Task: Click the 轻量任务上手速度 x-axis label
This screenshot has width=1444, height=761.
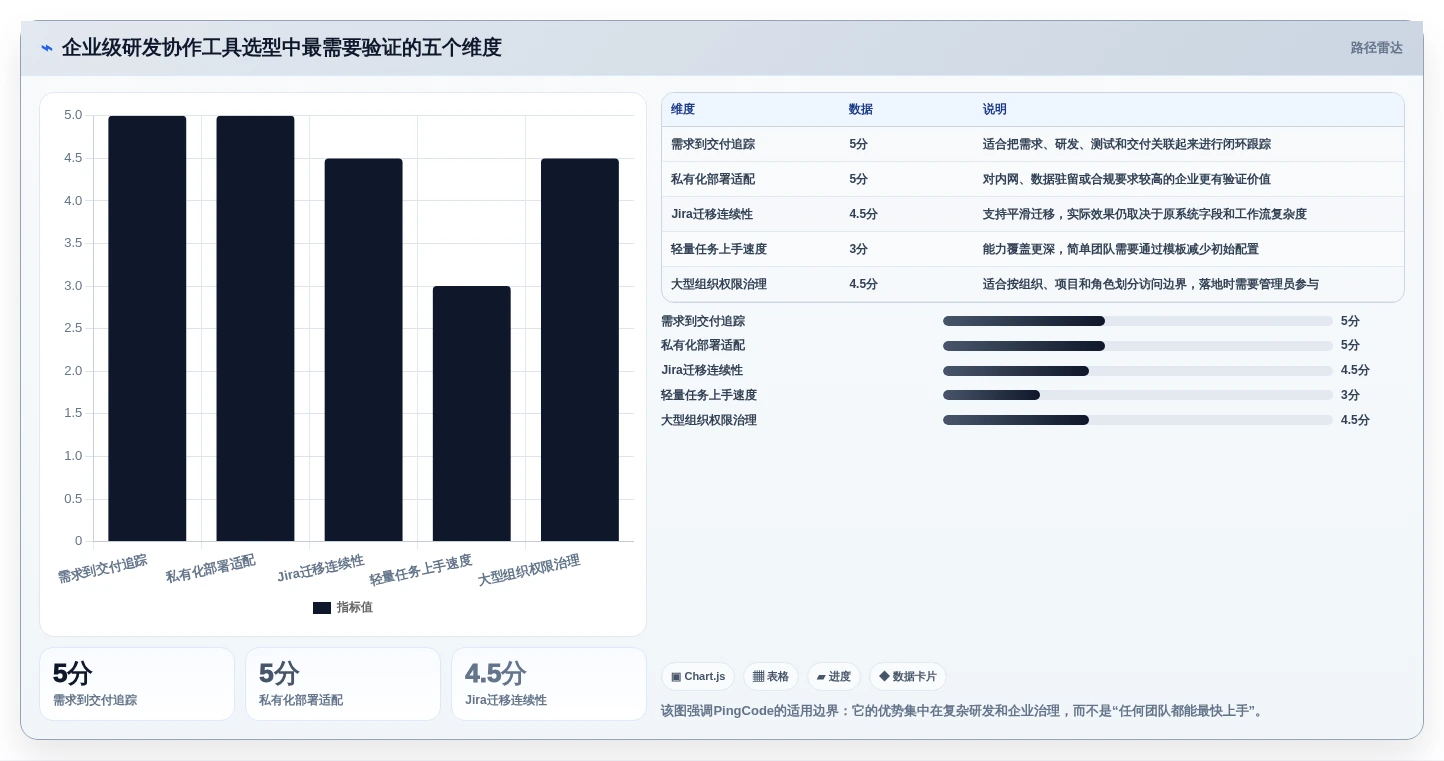Action: 421,570
